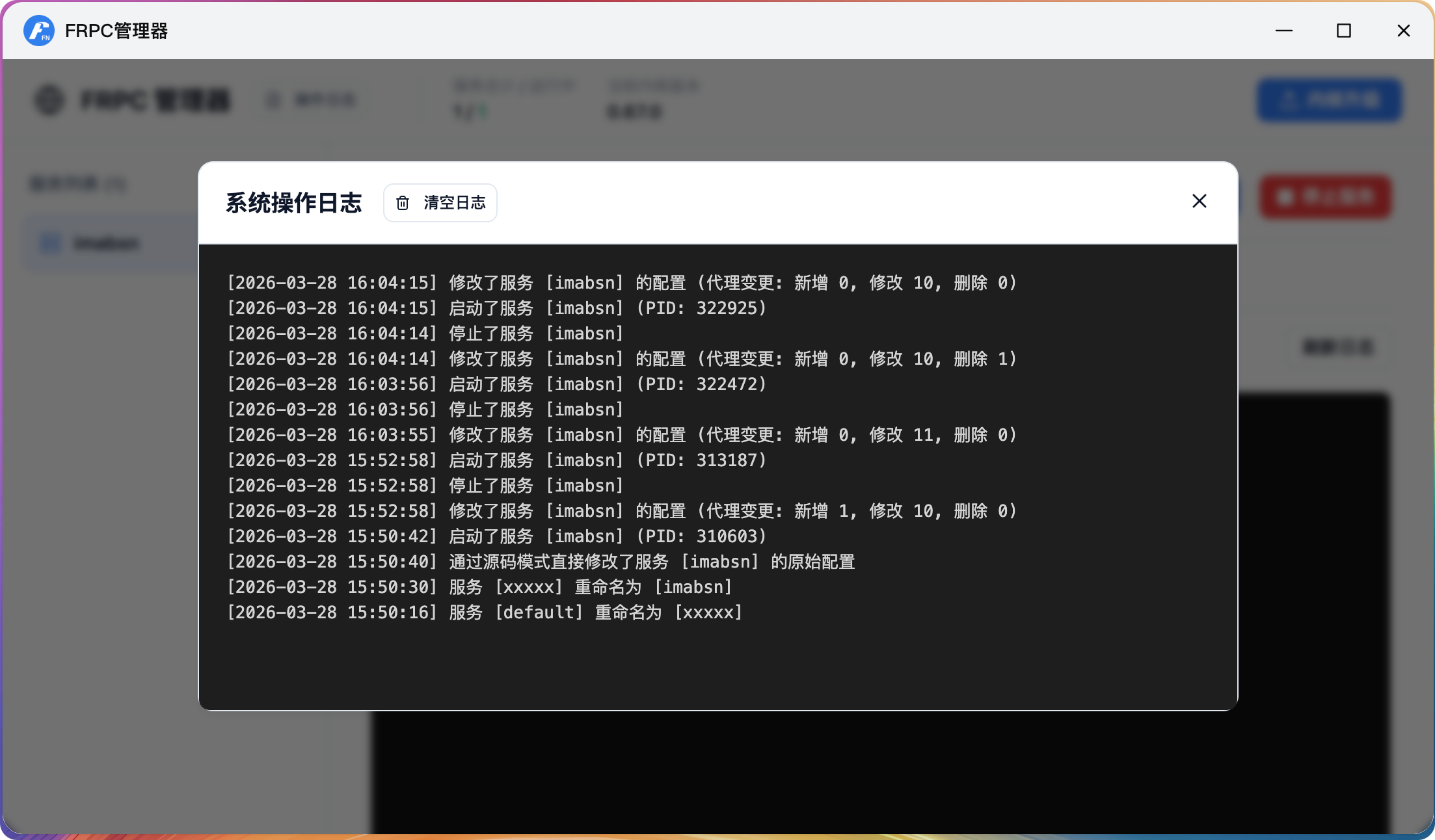Click the log line renaming default to xxxxx
Image resolution: width=1435 pixels, height=840 pixels.
tap(485, 612)
